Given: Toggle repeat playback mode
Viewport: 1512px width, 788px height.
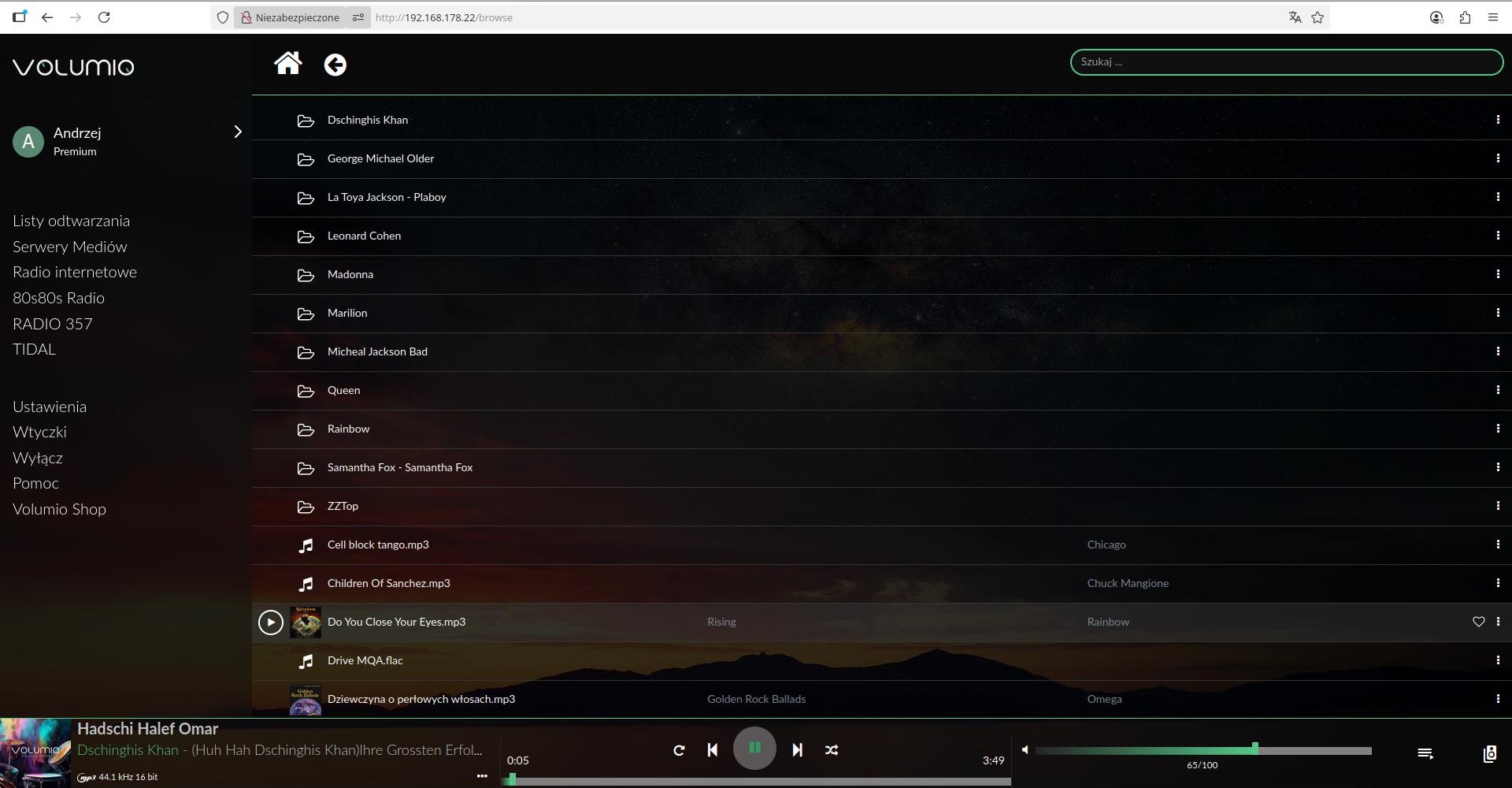Looking at the screenshot, I should click(x=679, y=750).
